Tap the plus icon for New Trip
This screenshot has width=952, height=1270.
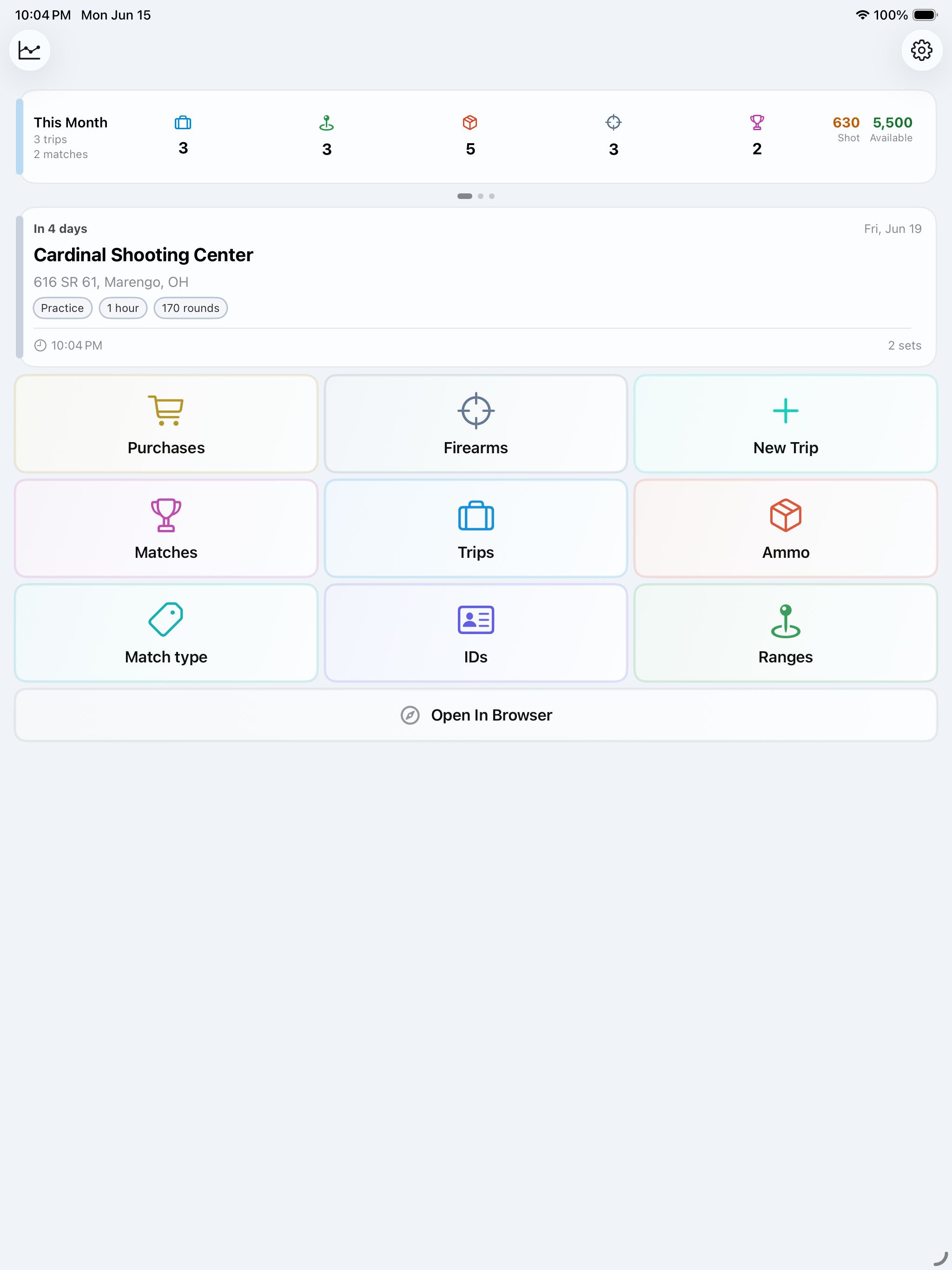(x=786, y=410)
